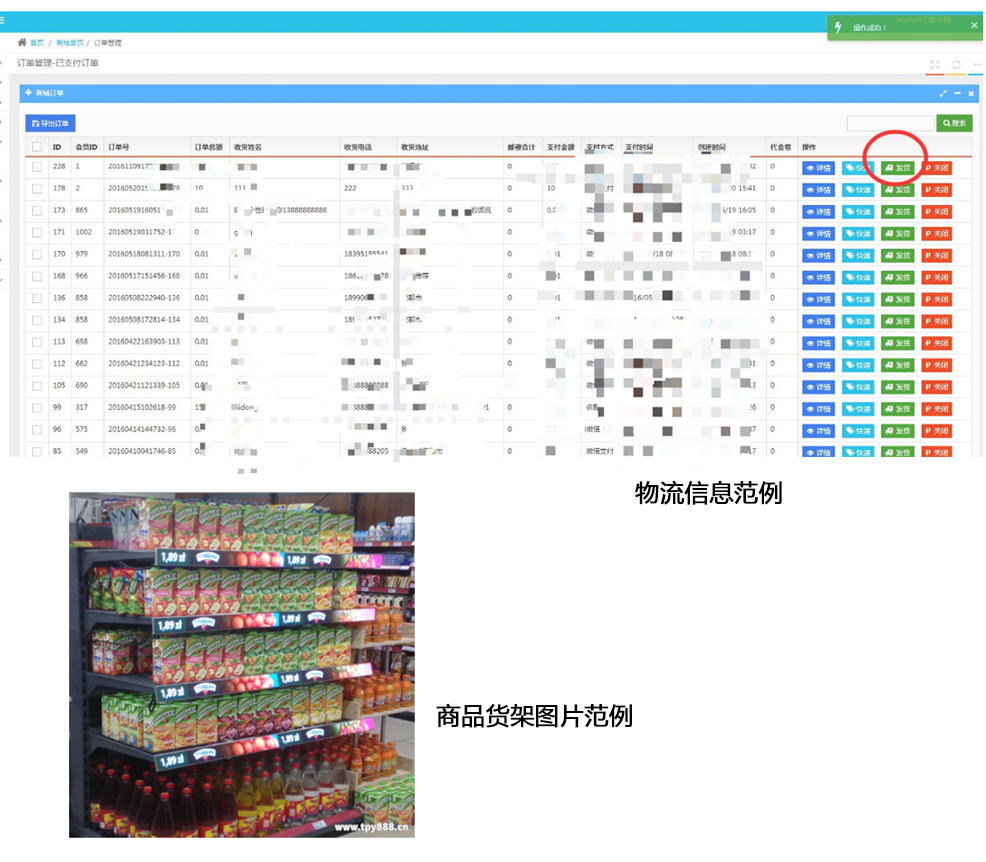The height and width of the screenshot is (862, 986).
Task: Click the home icon in breadcrumb
Action: pos(22,43)
